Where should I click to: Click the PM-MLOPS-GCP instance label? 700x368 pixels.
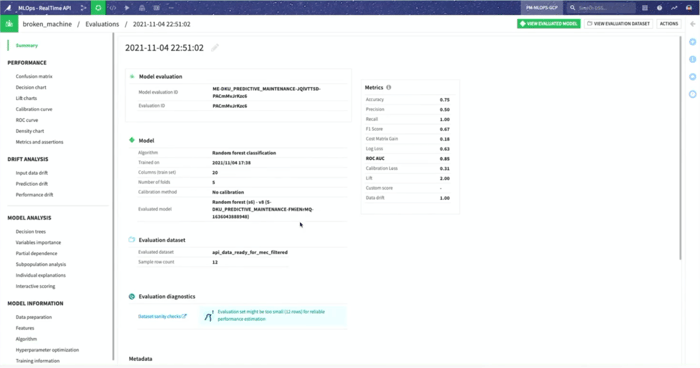tap(542, 8)
